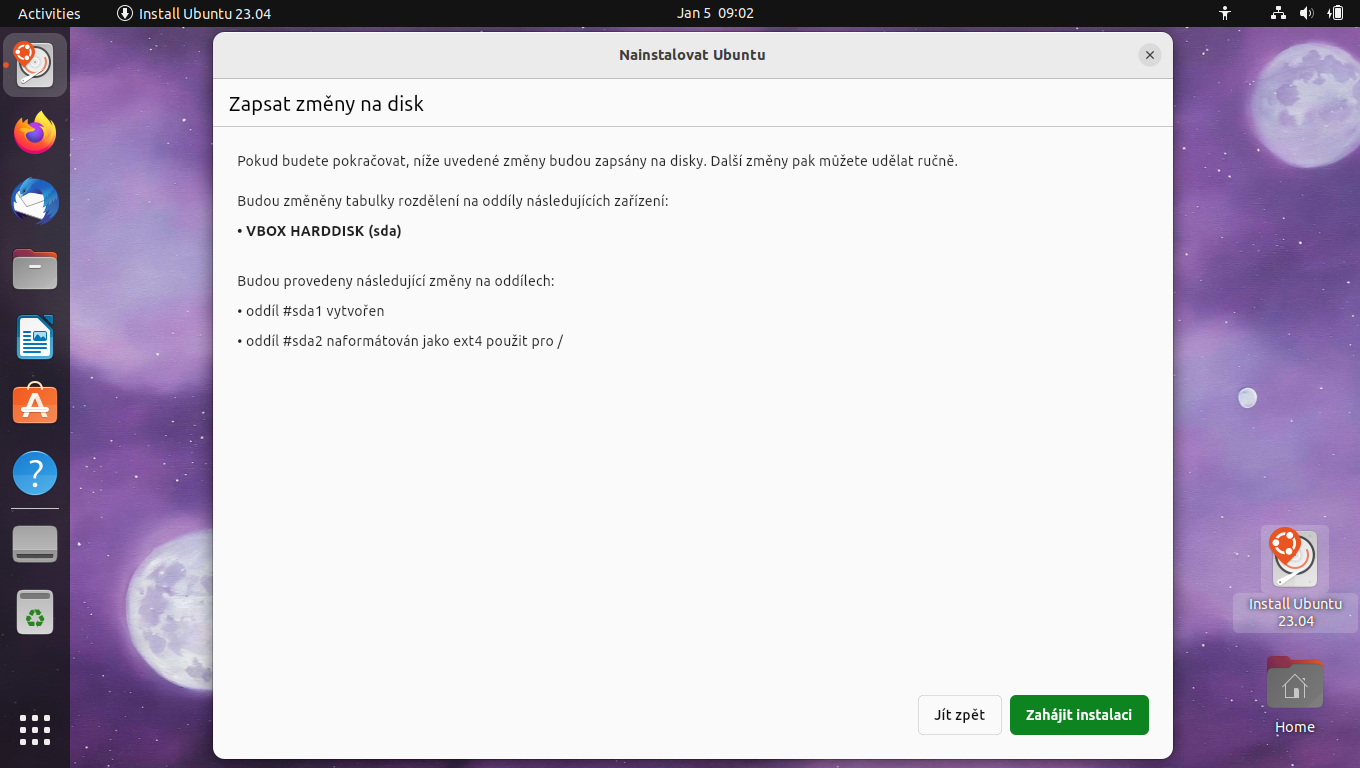This screenshot has width=1360, height=768.
Task: Click the VBOX HARDDISK (sda) entry
Action: (x=319, y=231)
